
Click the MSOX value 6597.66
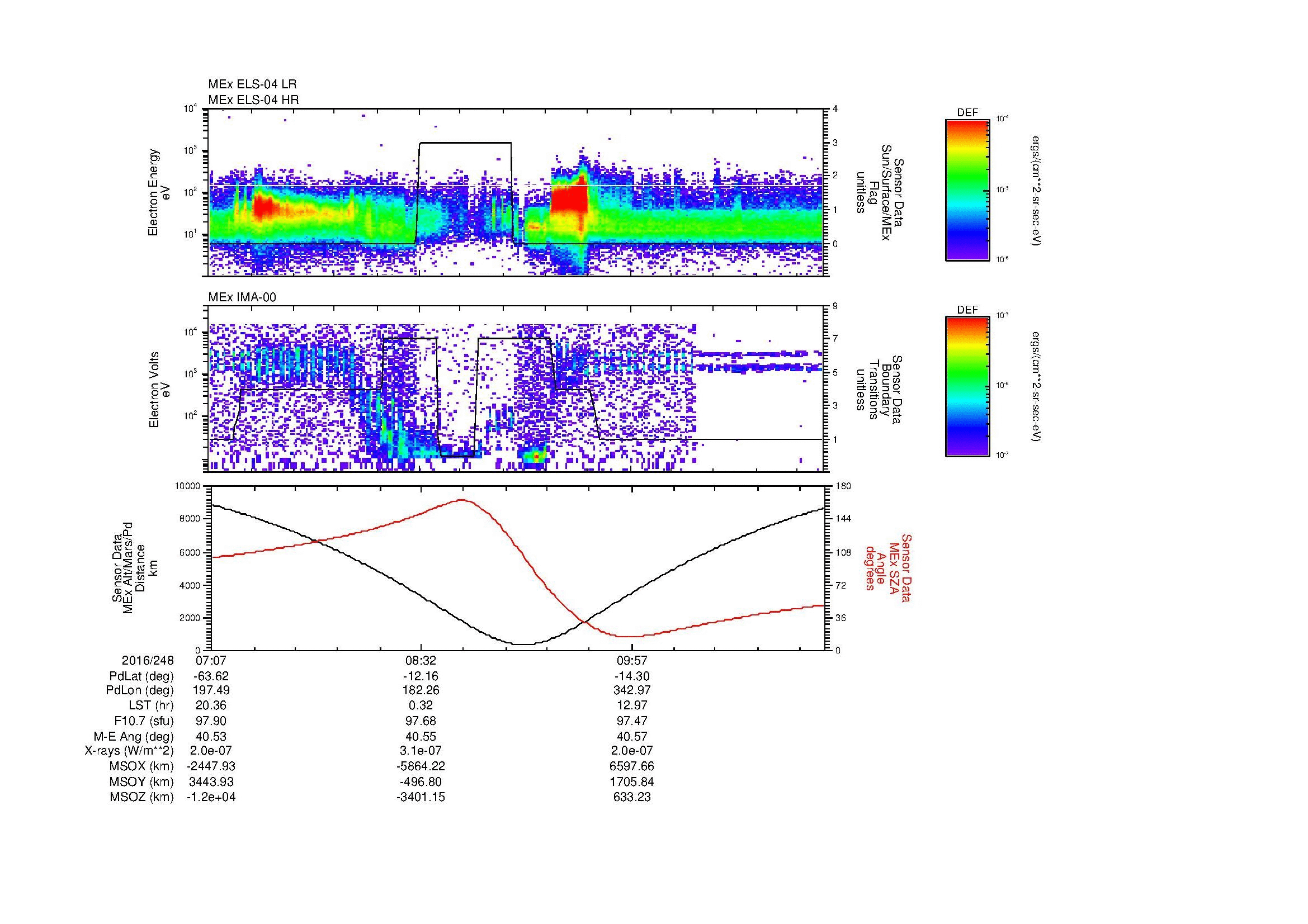click(632, 766)
